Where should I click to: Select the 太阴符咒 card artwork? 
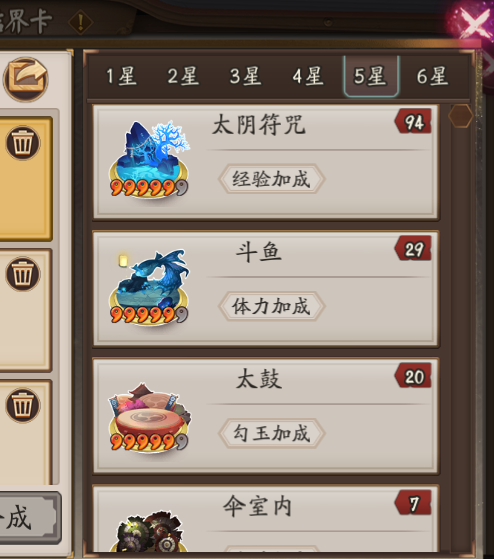pyautogui.click(x=149, y=159)
